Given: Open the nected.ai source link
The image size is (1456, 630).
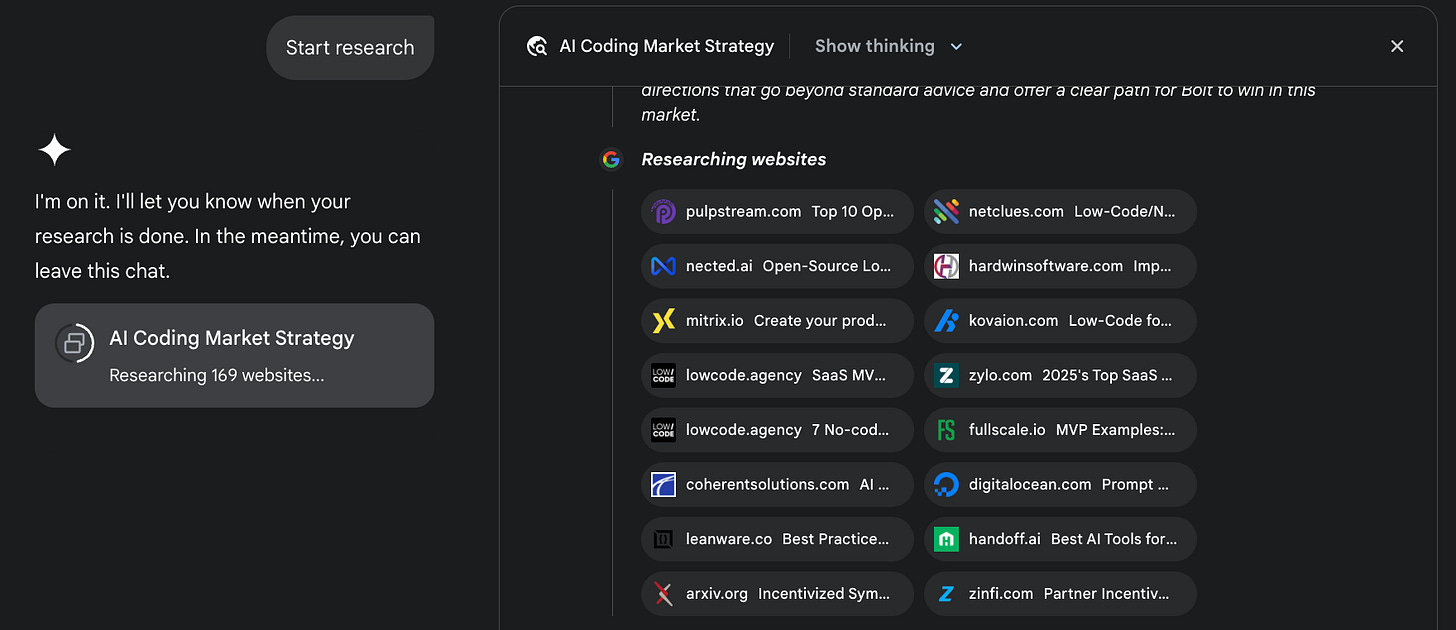Looking at the screenshot, I should [777, 266].
